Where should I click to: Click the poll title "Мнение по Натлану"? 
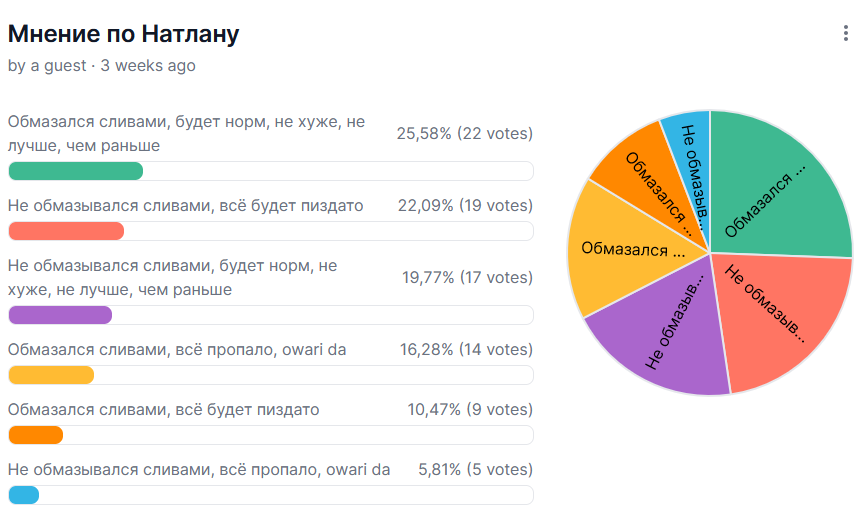[x=123, y=34]
